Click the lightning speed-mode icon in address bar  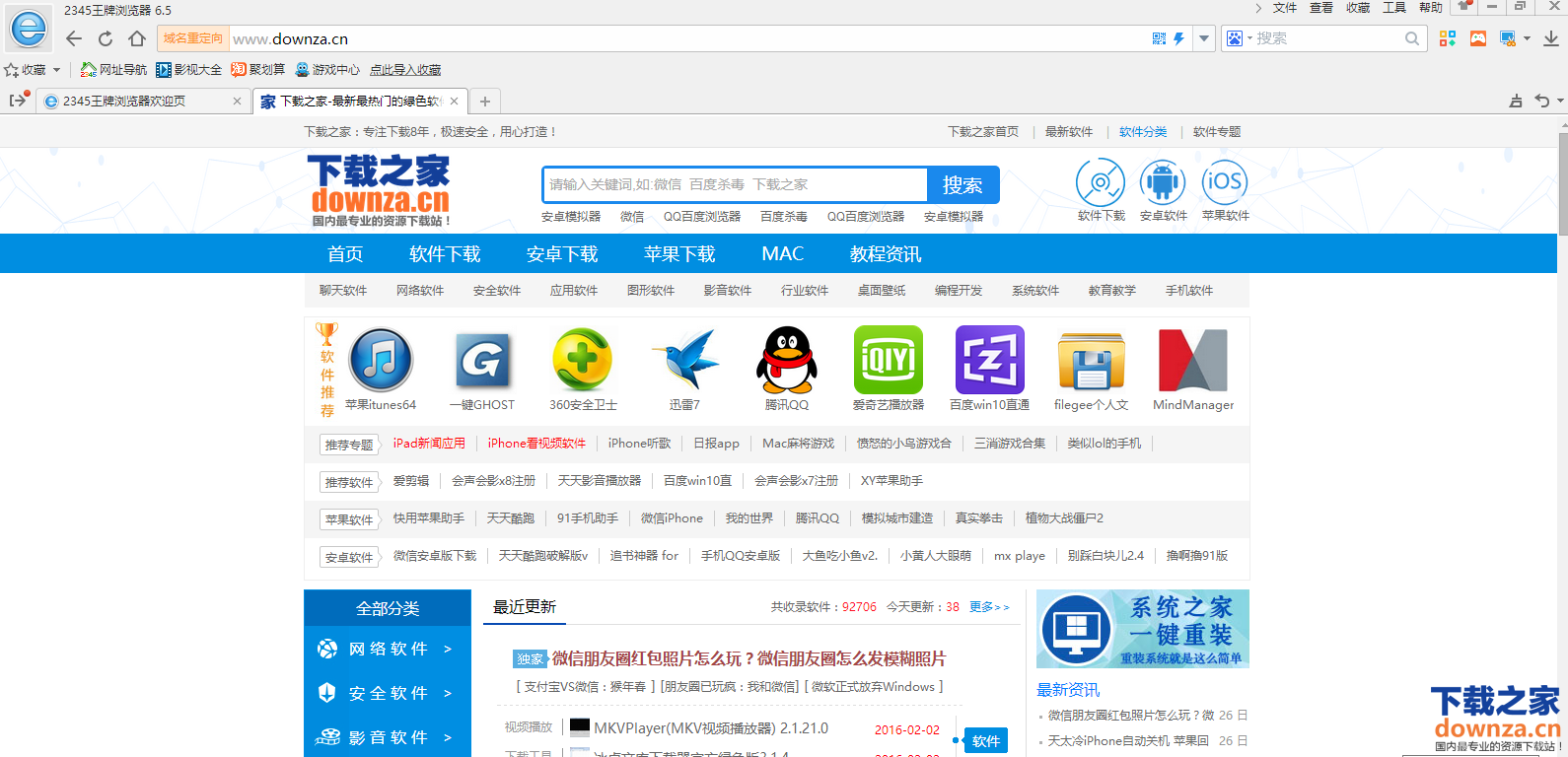[x=1178, y=38]
